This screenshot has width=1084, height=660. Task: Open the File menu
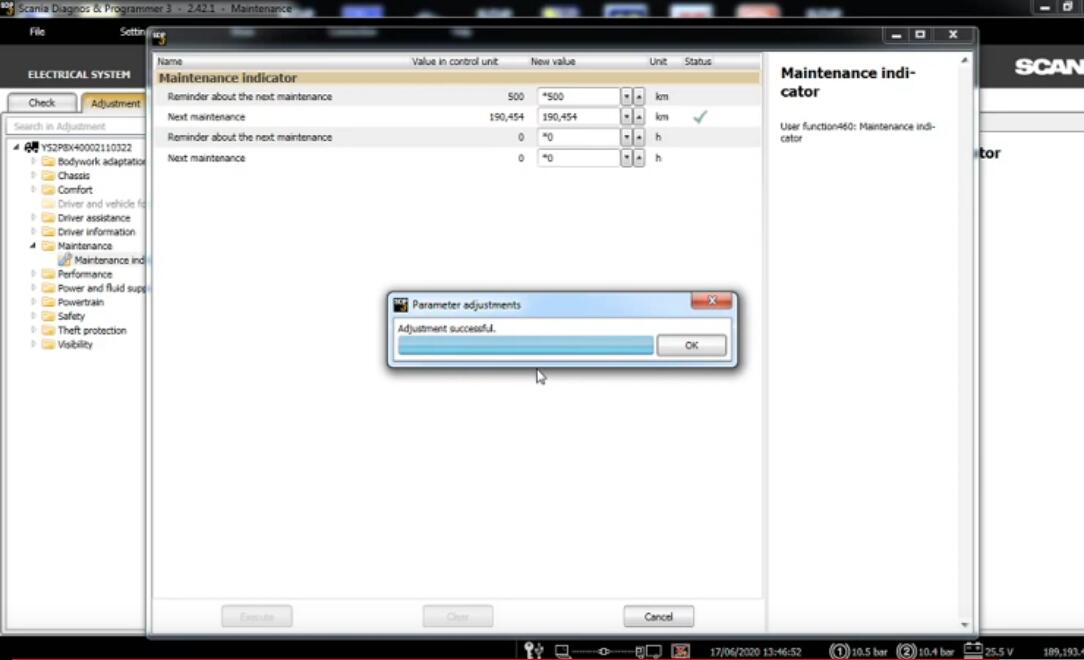tap(37, 32)
